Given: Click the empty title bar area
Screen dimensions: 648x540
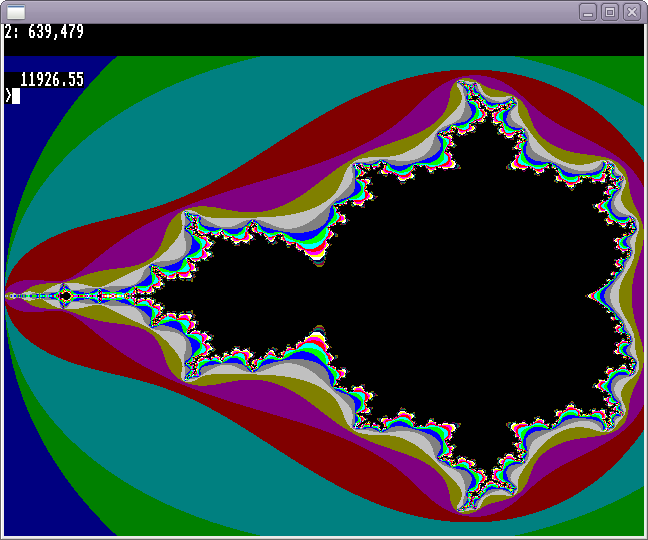Looking at the screenshot, I should click(x=300, y=12).
